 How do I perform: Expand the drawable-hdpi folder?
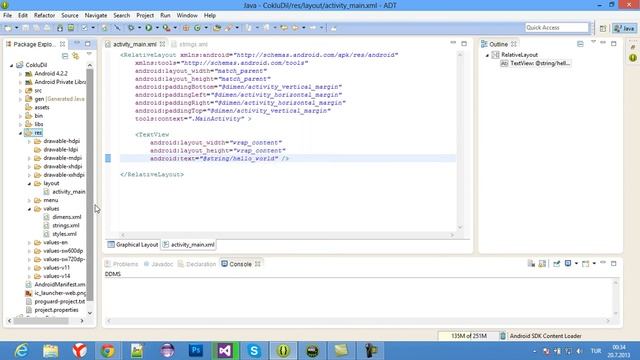point(29,142)
